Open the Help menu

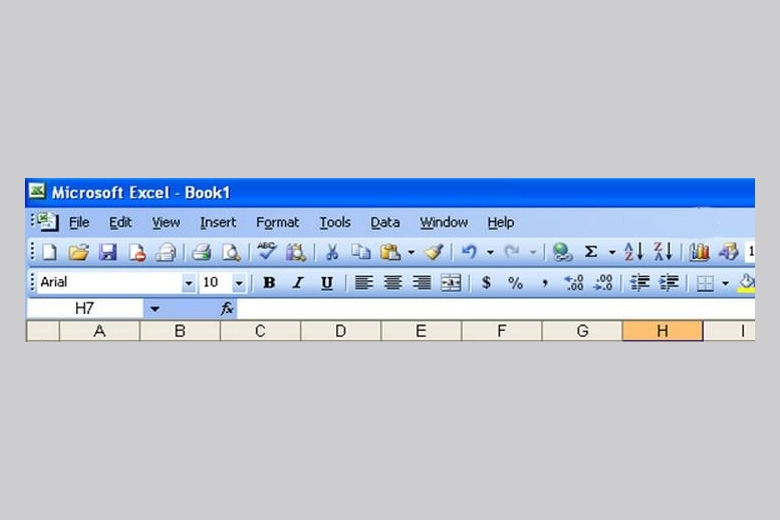click(500, 222)
